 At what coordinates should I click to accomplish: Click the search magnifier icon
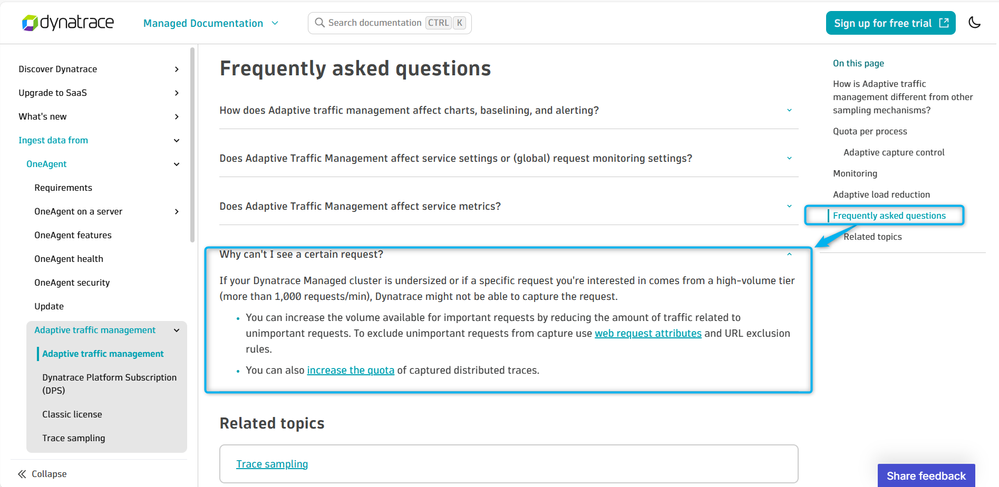point(319,23)
